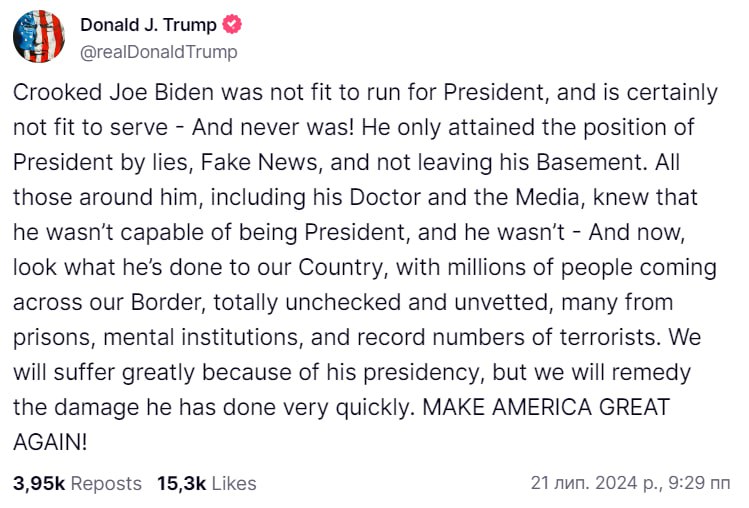Click the 3,95k repost count number

pyautogui.click(x=39, y=483)
